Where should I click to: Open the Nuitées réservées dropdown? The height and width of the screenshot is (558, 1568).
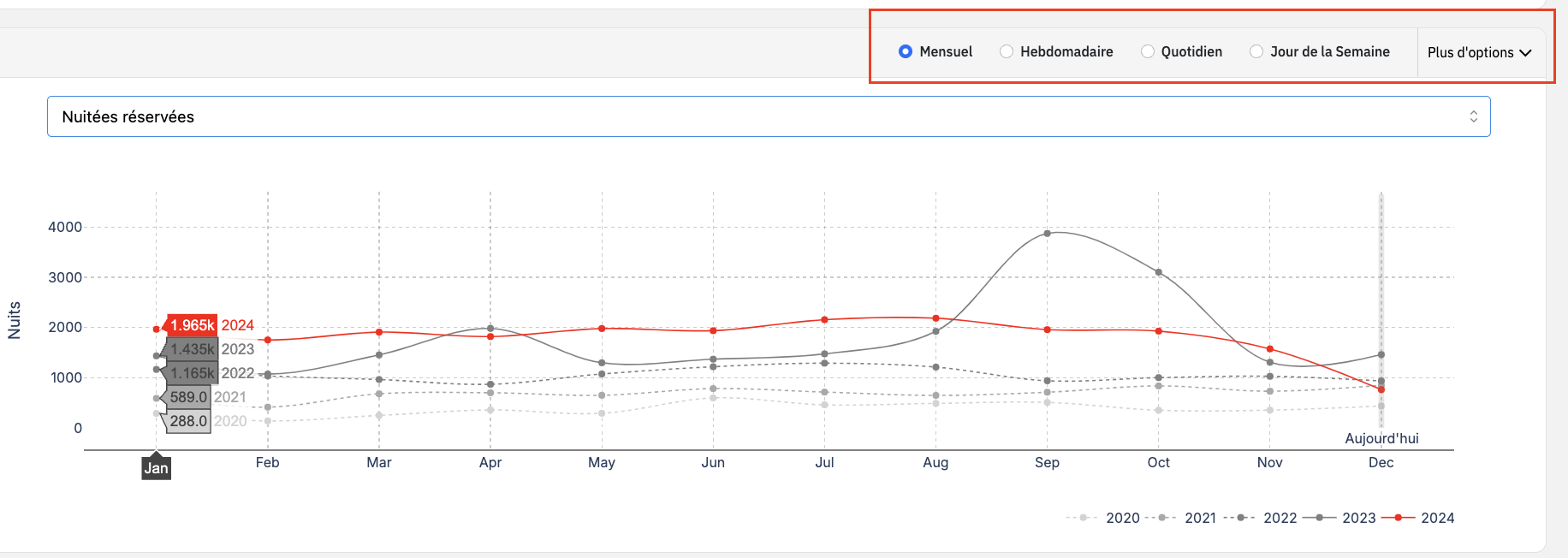[x=768, y=116]
